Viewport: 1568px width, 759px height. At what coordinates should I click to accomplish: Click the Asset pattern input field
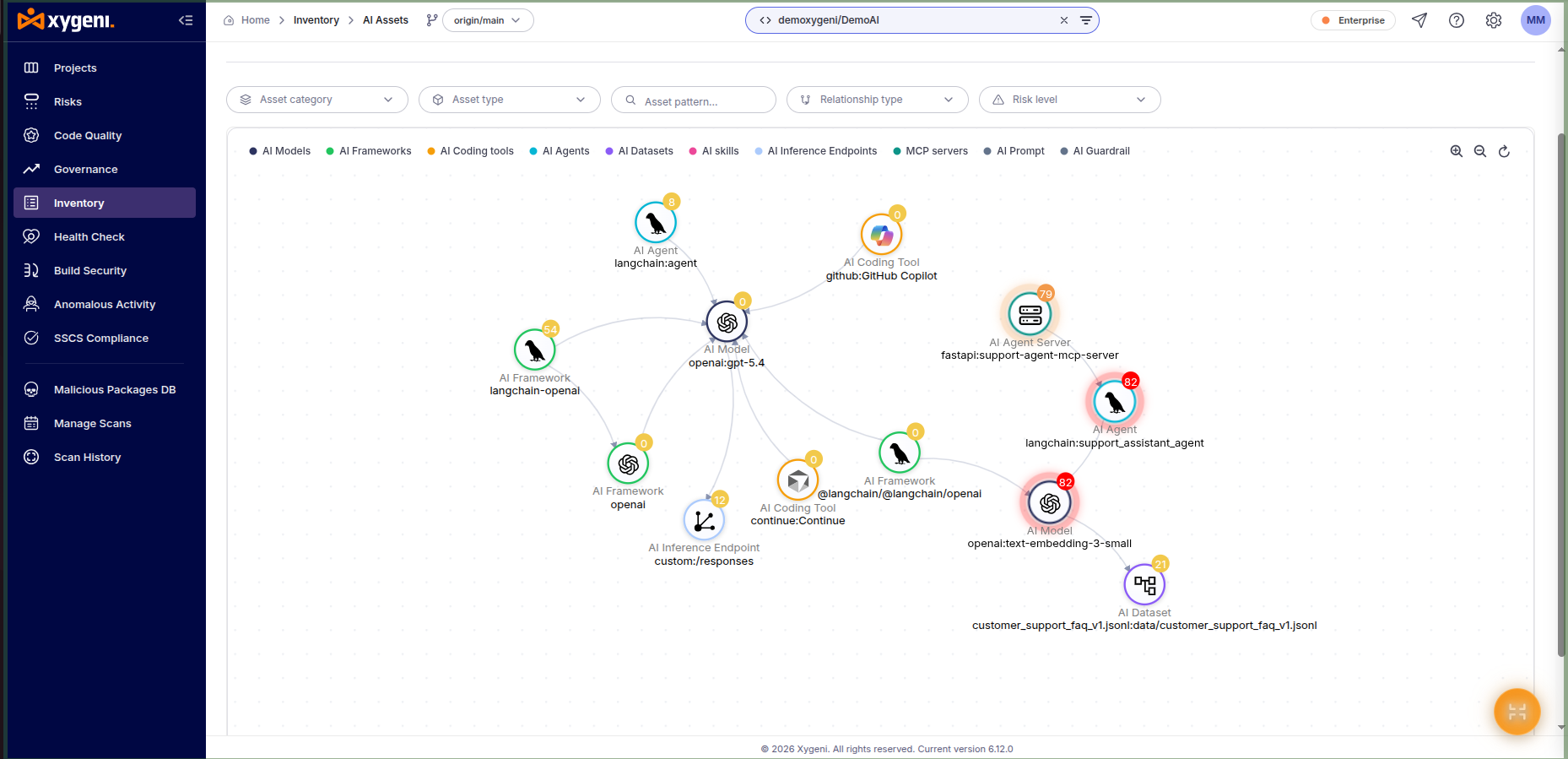click(694, 100)
